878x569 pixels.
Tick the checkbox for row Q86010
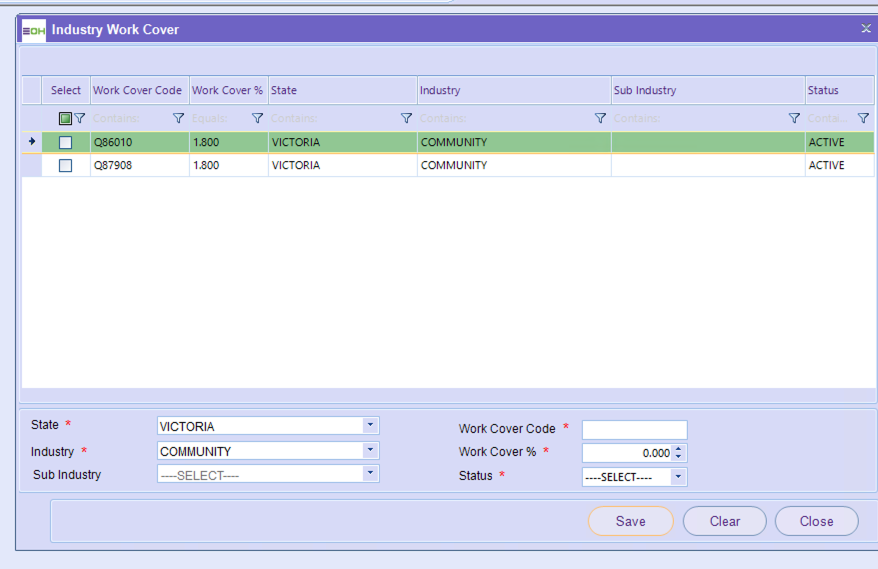tap(66, 143)
